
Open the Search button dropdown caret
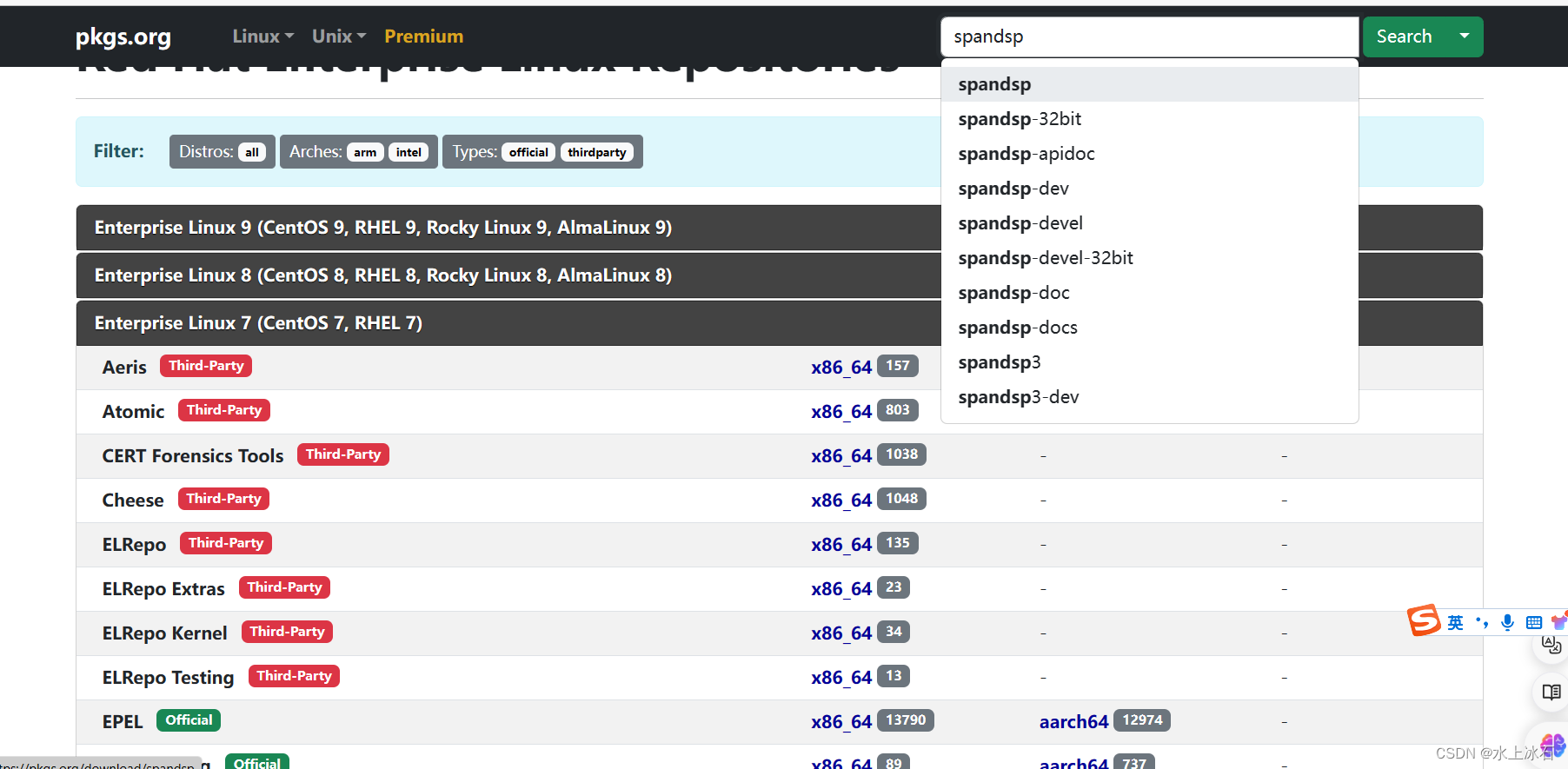click(x=1465, y=36)
